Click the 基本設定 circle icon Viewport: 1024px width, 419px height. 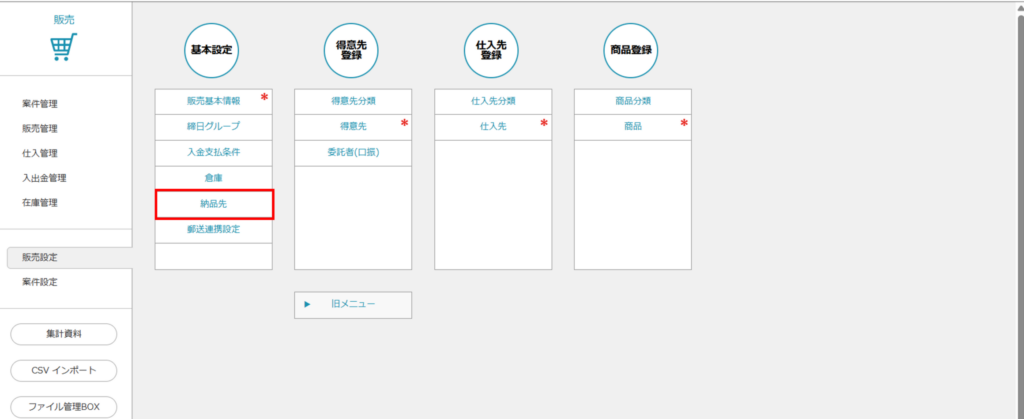[211, 48]
